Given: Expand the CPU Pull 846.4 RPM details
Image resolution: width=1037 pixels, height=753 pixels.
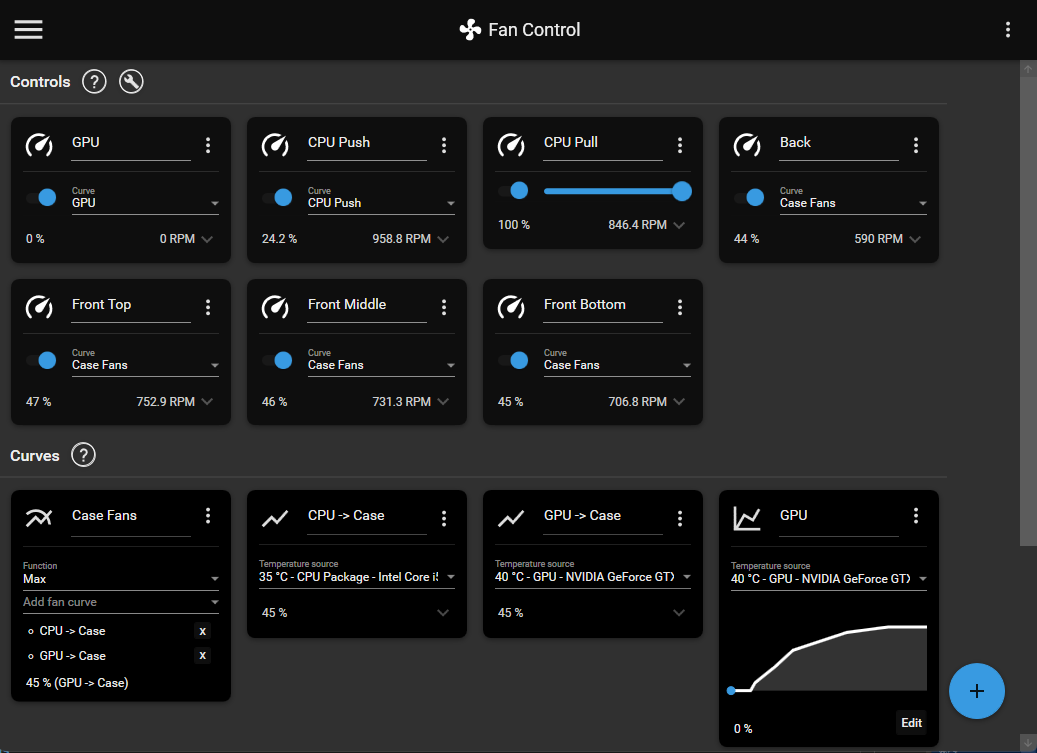Looking at the screenshot, I should [679, 225].
